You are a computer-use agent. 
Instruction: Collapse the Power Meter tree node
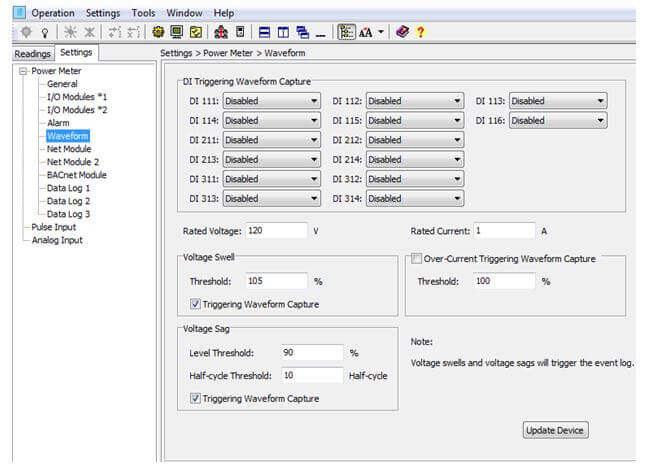(x=23, y=72)
